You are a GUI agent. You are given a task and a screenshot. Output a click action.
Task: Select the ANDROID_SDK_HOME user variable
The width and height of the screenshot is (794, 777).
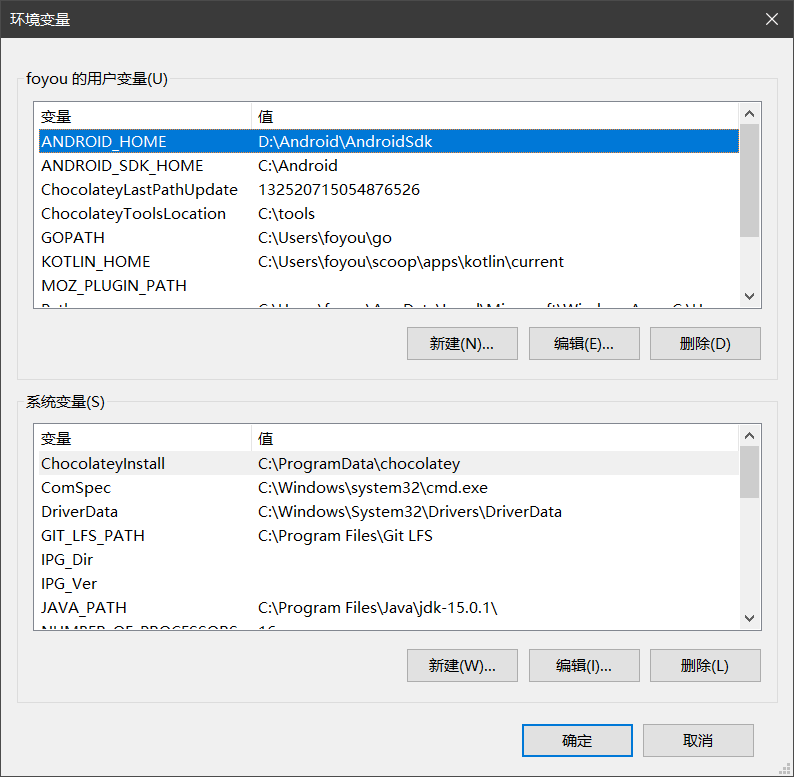(122, 166)
